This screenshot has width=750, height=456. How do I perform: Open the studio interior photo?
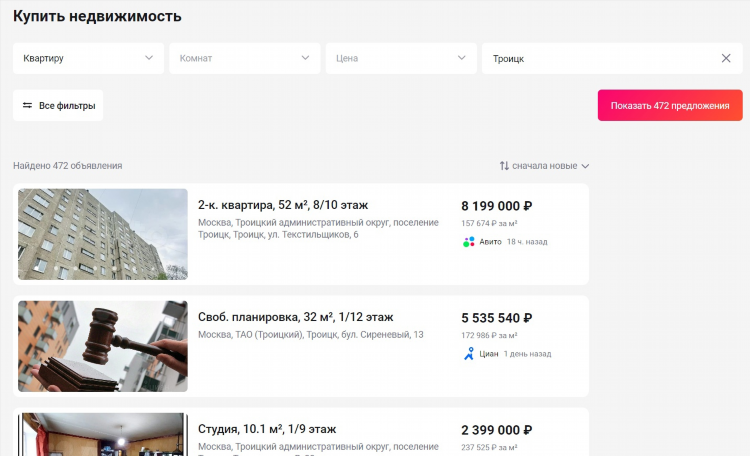[103, 434]
